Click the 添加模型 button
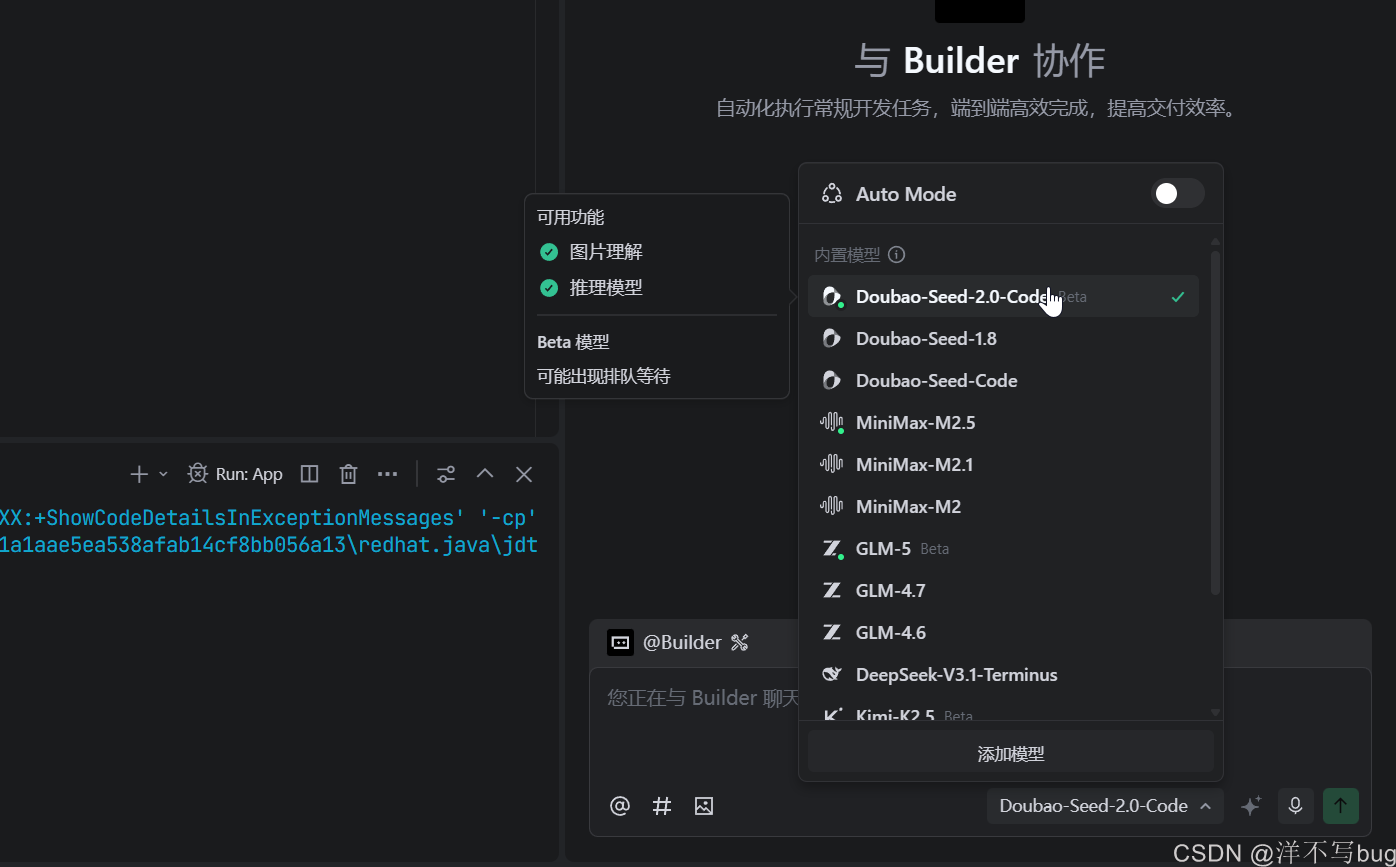Screen dimensions: 1396x867 (1011, 754)
